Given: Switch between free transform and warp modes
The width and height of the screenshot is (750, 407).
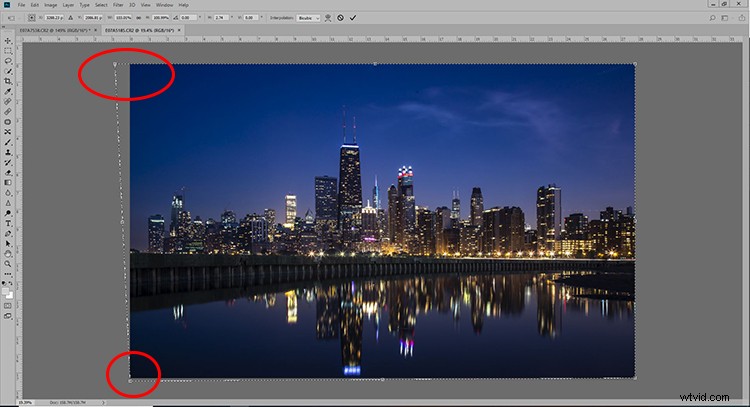Looking at the screenshot, I should tap(328, 18).
